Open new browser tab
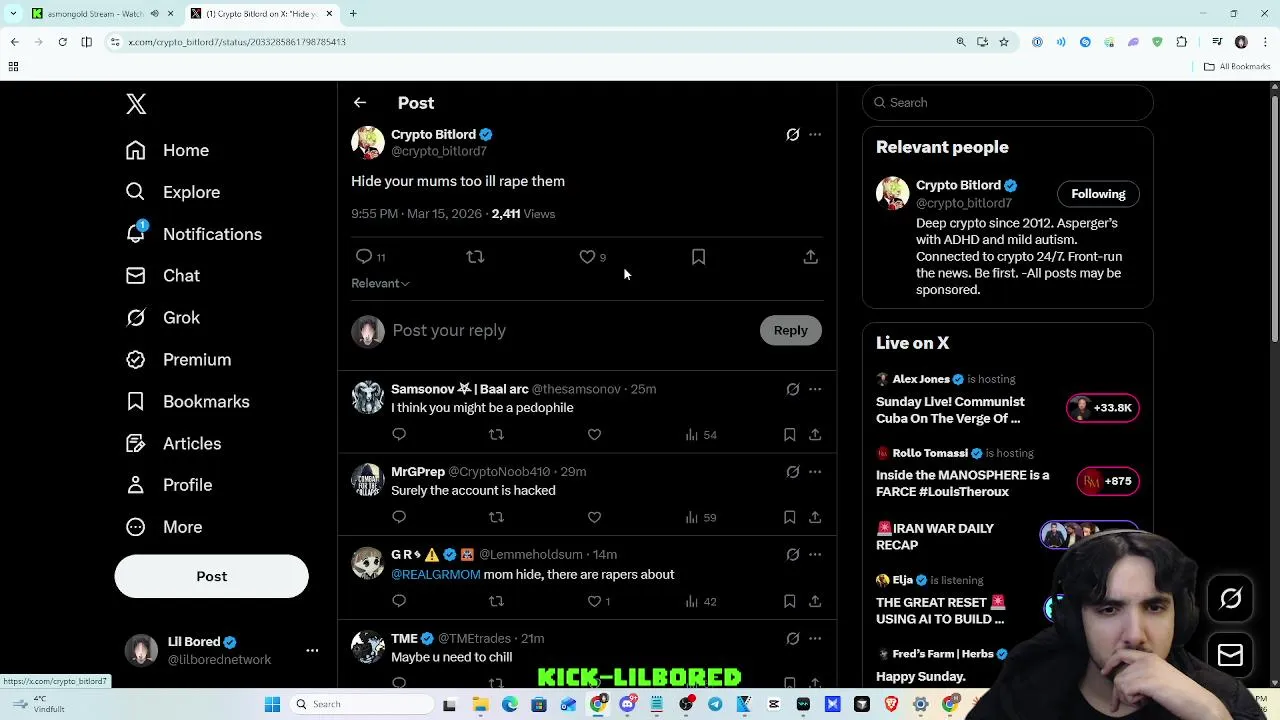1280x720 pixels. [x=353, y=14]
